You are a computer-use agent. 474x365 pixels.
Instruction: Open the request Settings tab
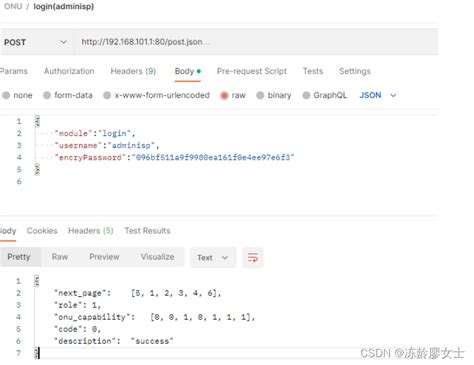pyautogui.click(x=355, y=71)
